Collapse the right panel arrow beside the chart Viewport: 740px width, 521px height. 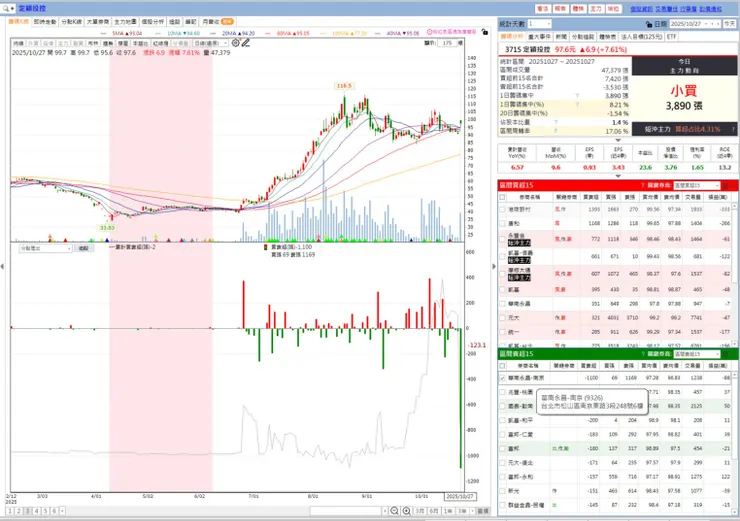[x=494, y=267]
